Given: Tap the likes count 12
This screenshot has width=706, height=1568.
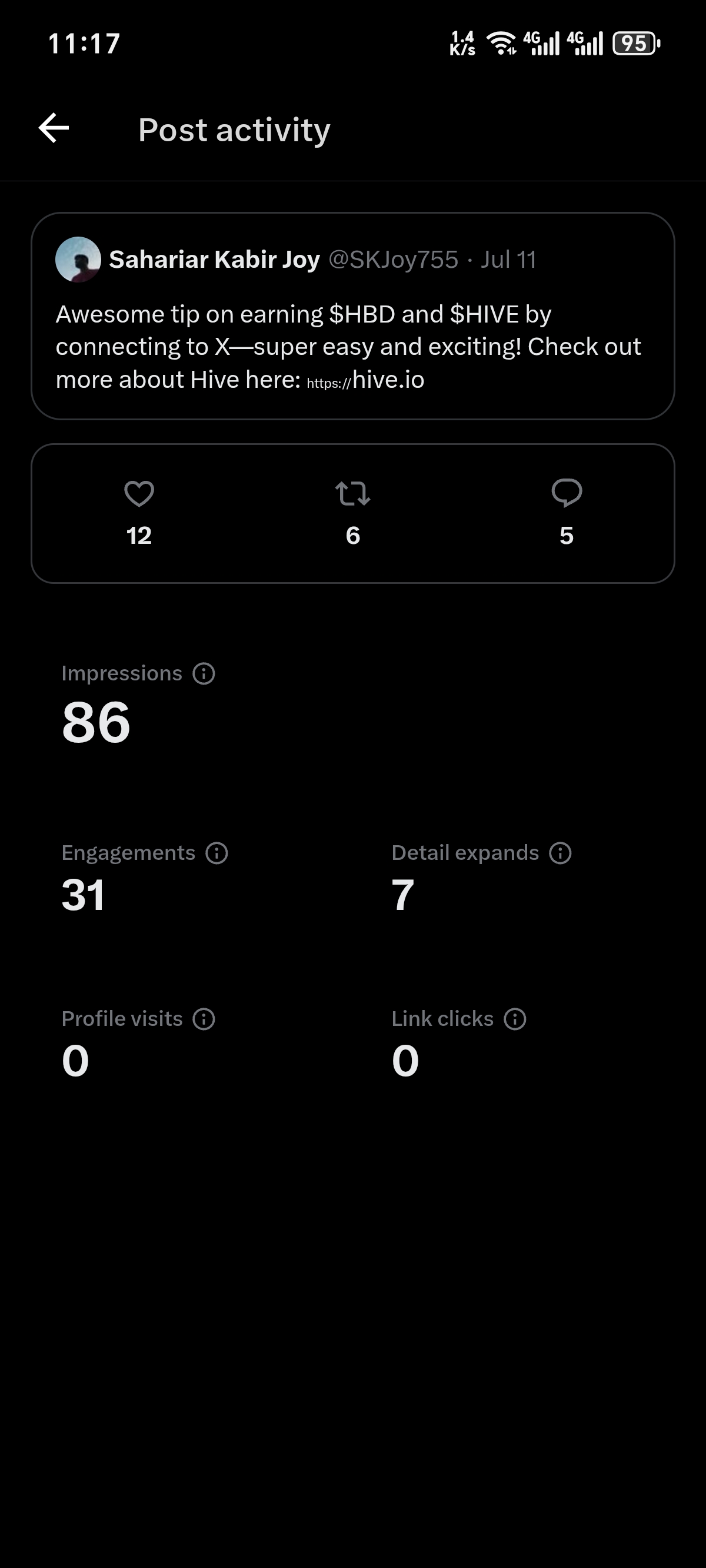Looking at the screenshot, I should (x=139, y=536).
